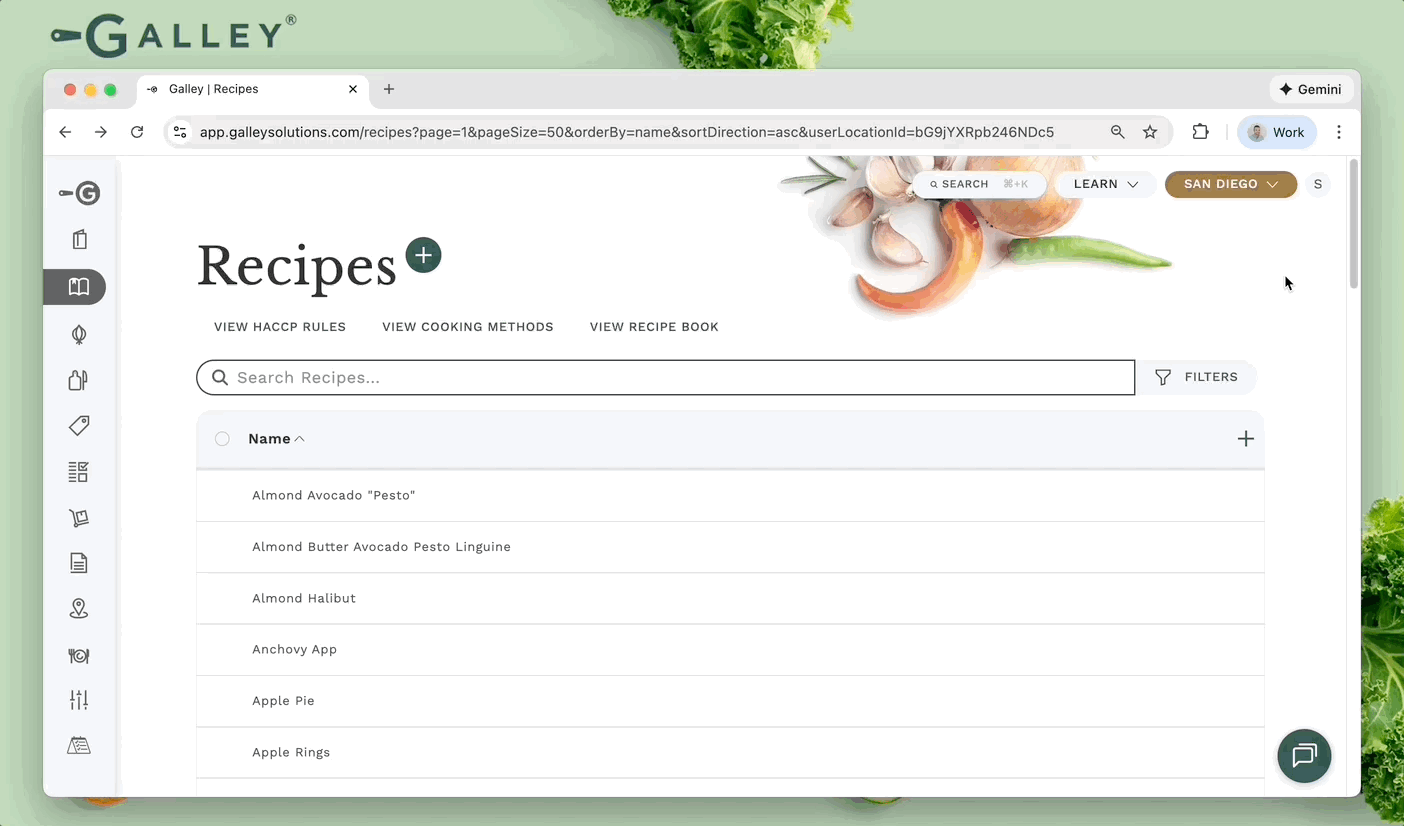Click the Galley logo in the sidebar

(80, 193)
